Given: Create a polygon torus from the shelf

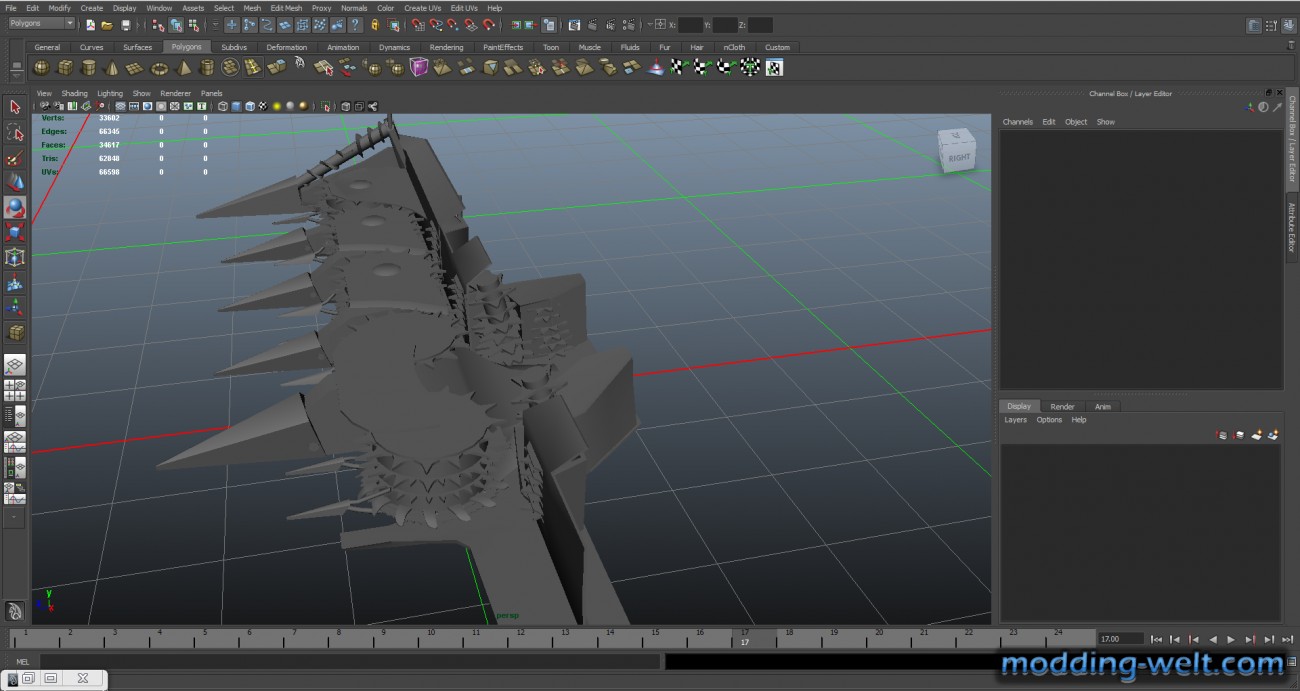Looking at the screenshot, I should [159, 67].
